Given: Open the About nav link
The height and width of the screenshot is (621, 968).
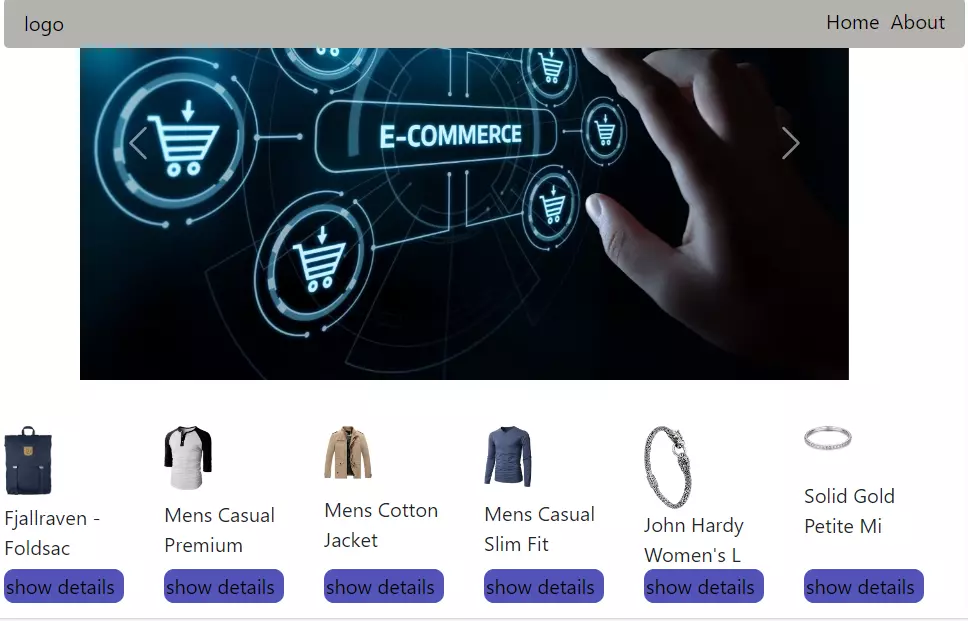Looking at the screenshot, I should [x=917, y=23].
